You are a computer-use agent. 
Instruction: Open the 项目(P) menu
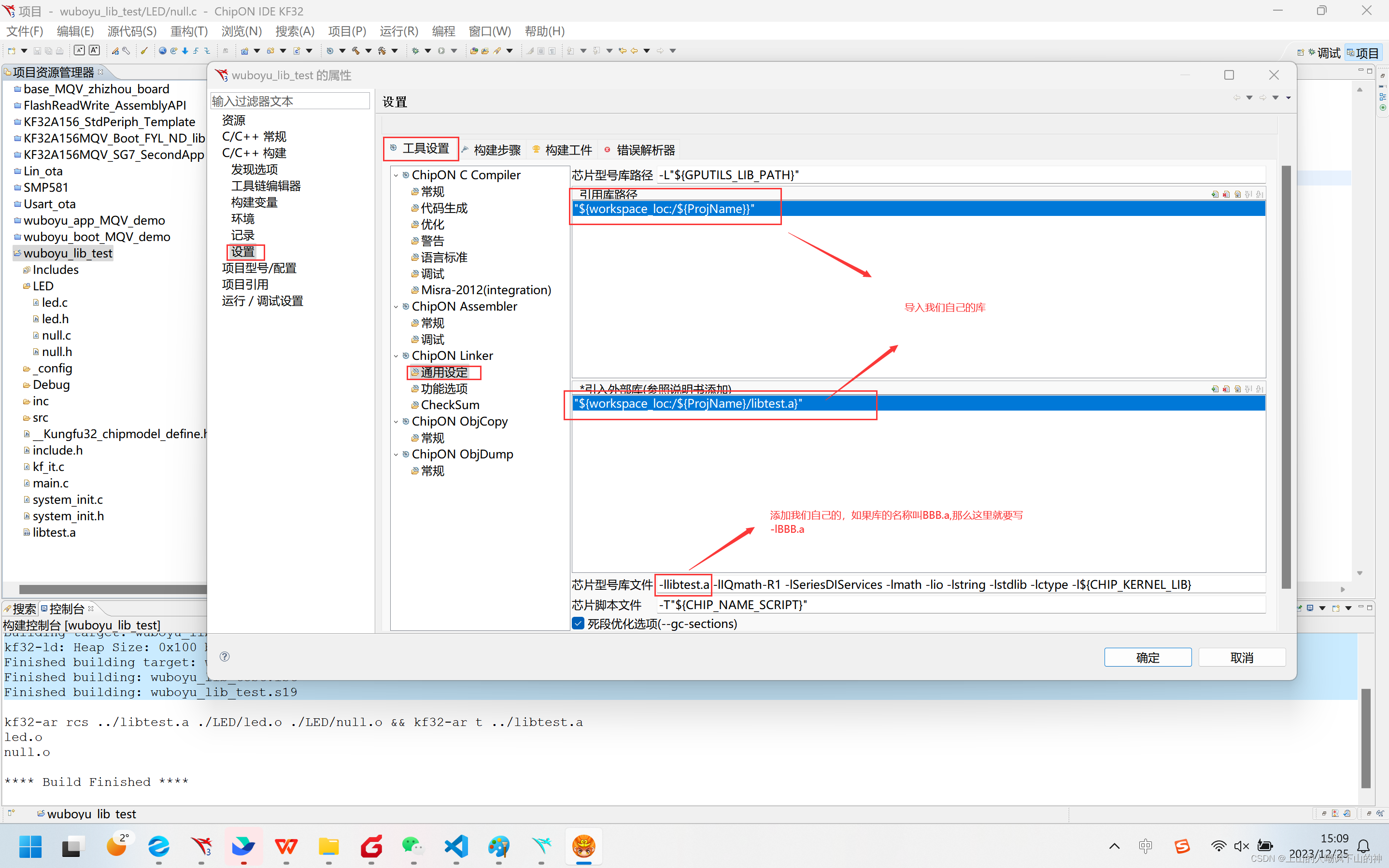click(347, 31)
